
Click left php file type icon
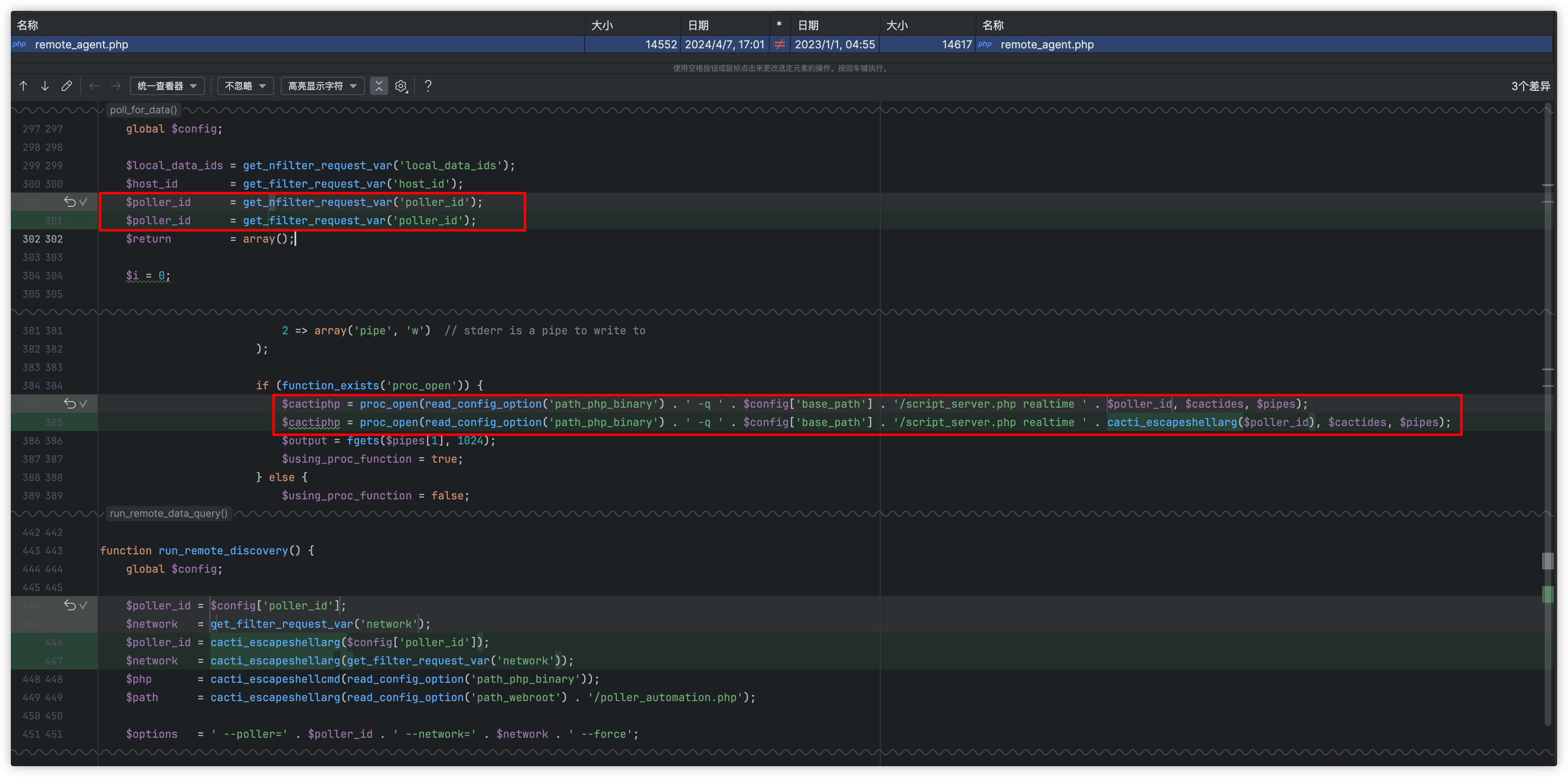20,44
